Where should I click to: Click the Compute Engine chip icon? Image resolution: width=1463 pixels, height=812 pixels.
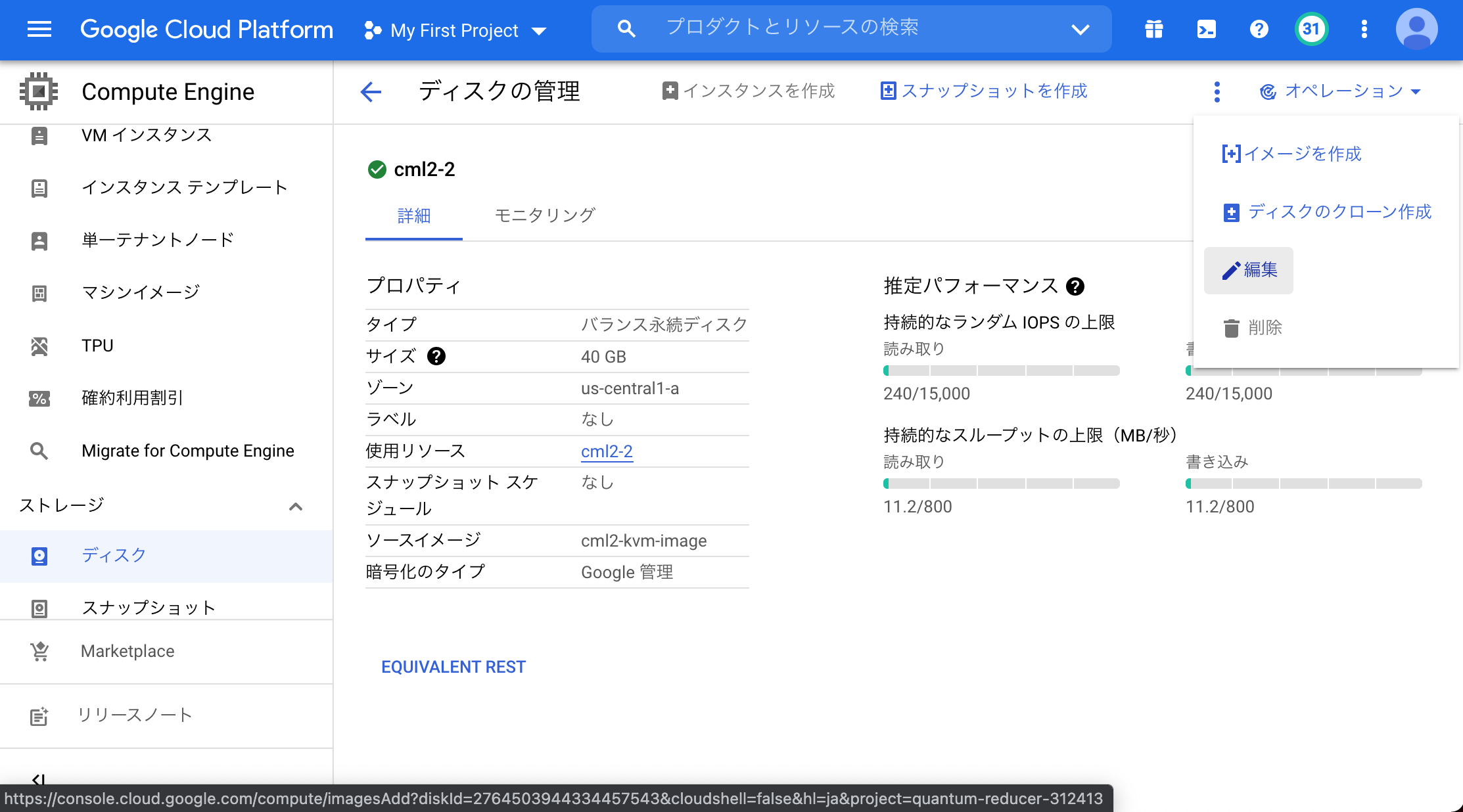[39, 91]
